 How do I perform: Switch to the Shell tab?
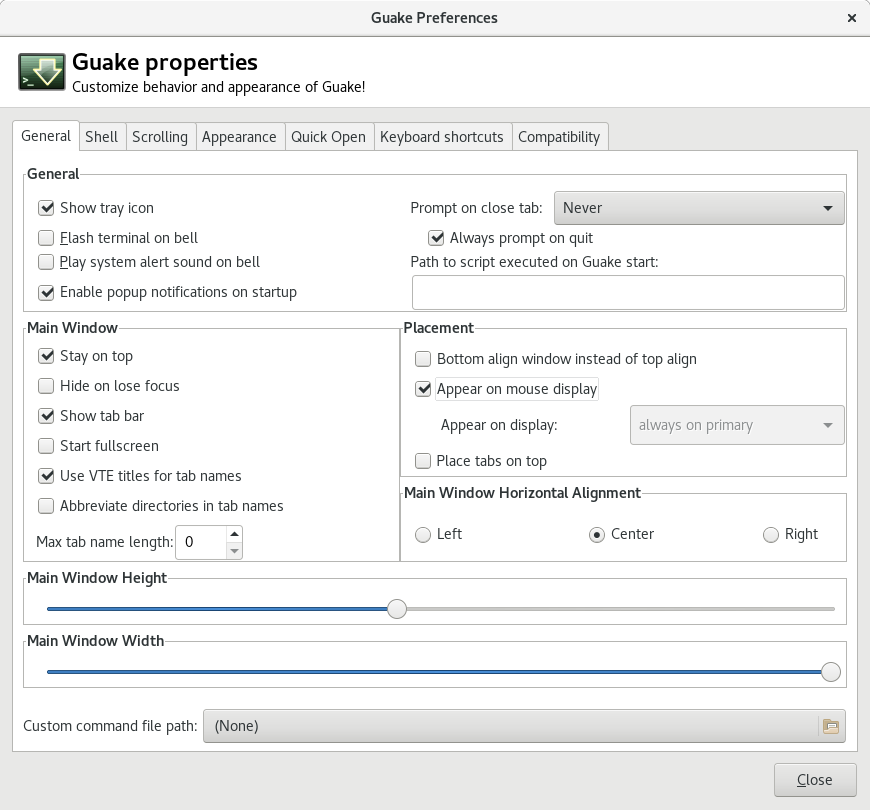(x=102, y=137)
